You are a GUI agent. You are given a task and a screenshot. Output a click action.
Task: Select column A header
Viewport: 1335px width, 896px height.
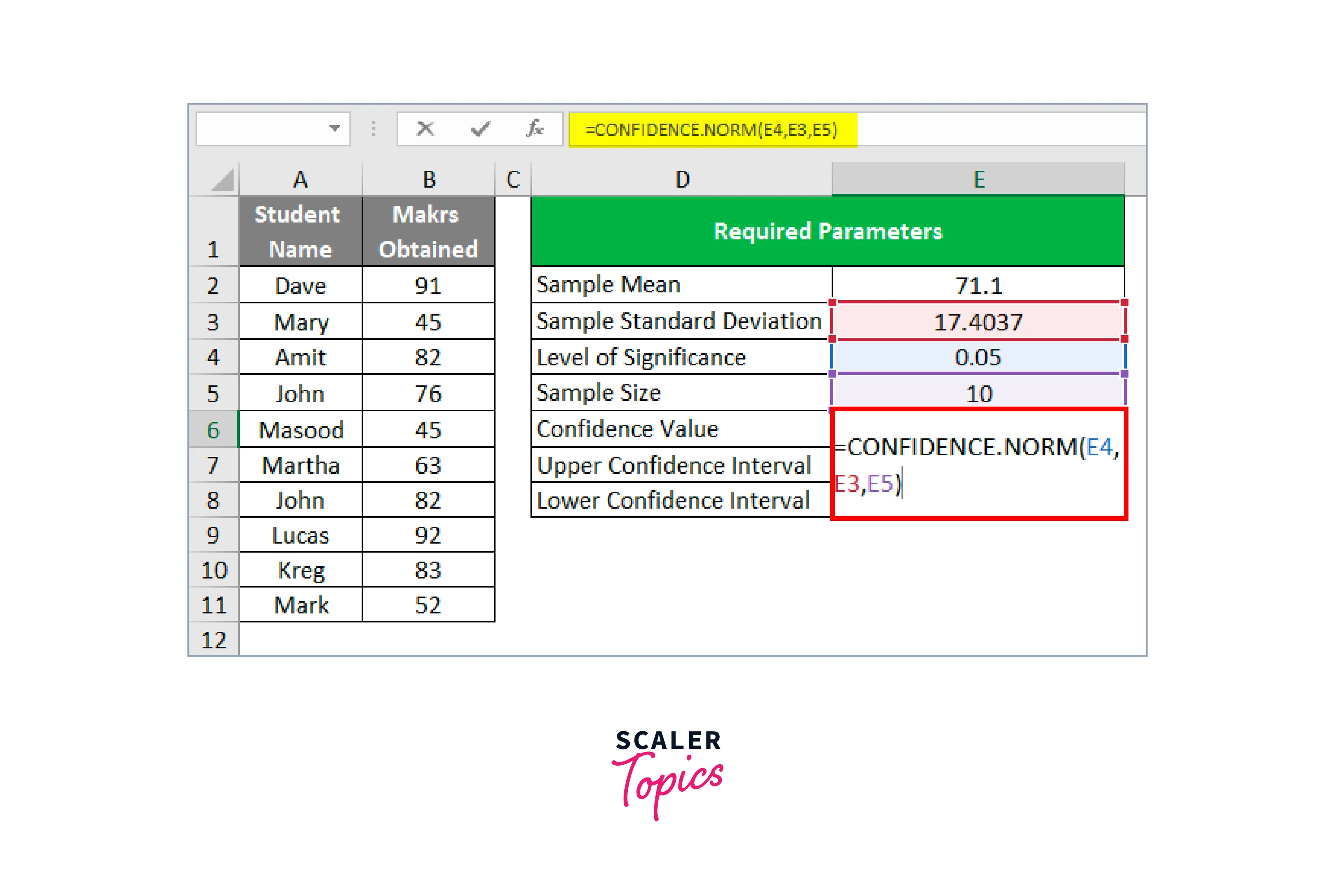[300, 180]
